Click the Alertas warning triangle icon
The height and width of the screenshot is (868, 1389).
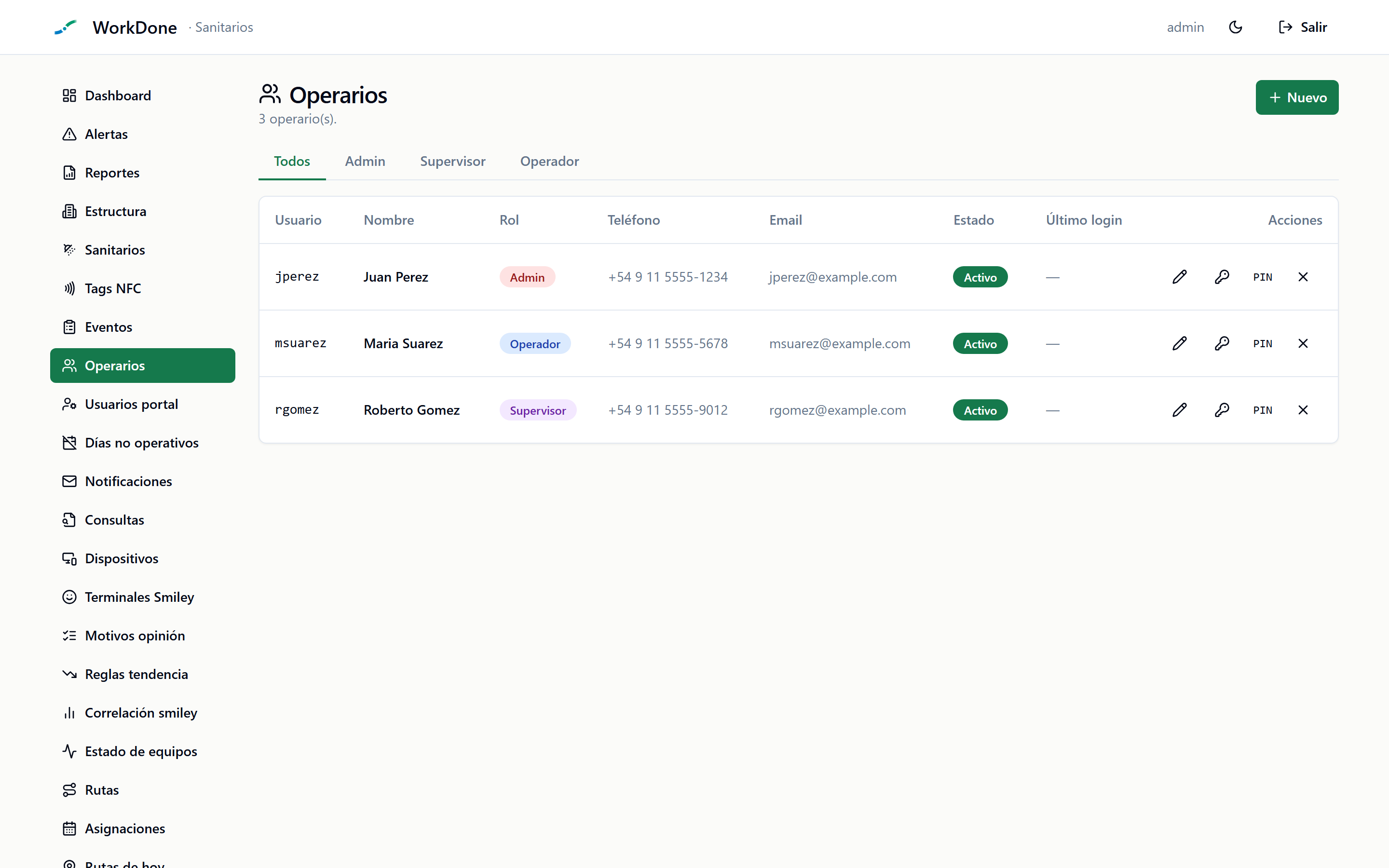[x=69, y=134]
